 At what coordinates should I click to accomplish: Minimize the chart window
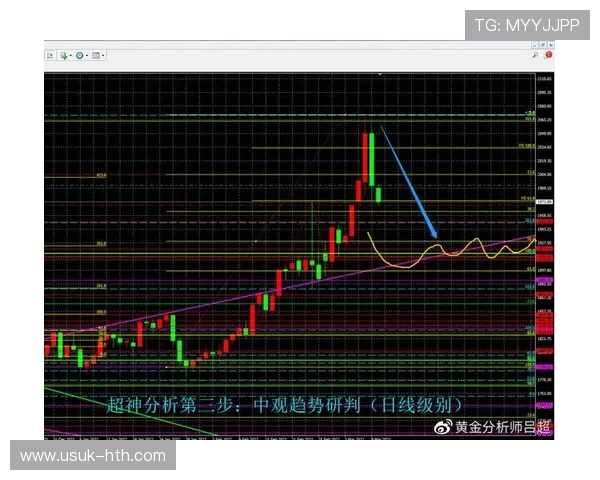click(536, 45)
